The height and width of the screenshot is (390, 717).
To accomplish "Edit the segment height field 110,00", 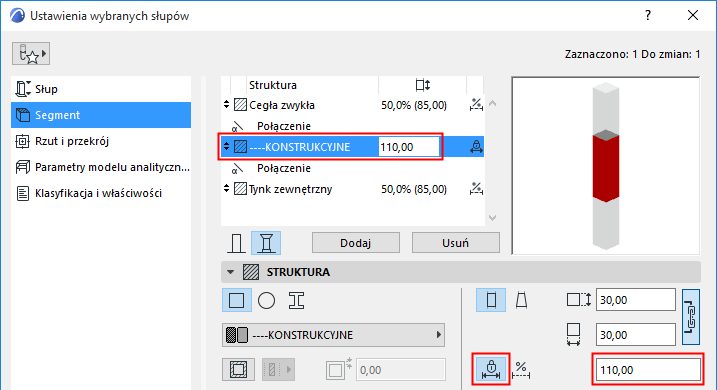I will (x=647, y=370).
